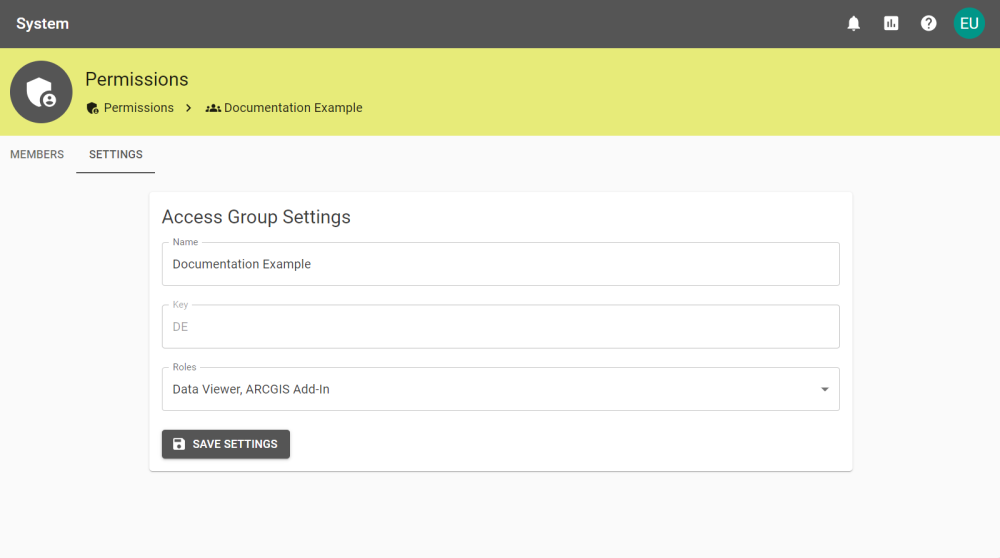This screenshot has height=558, width=1000.
Task: Click the breadcrumb chevron separator
Action: (x=189, y=108)
